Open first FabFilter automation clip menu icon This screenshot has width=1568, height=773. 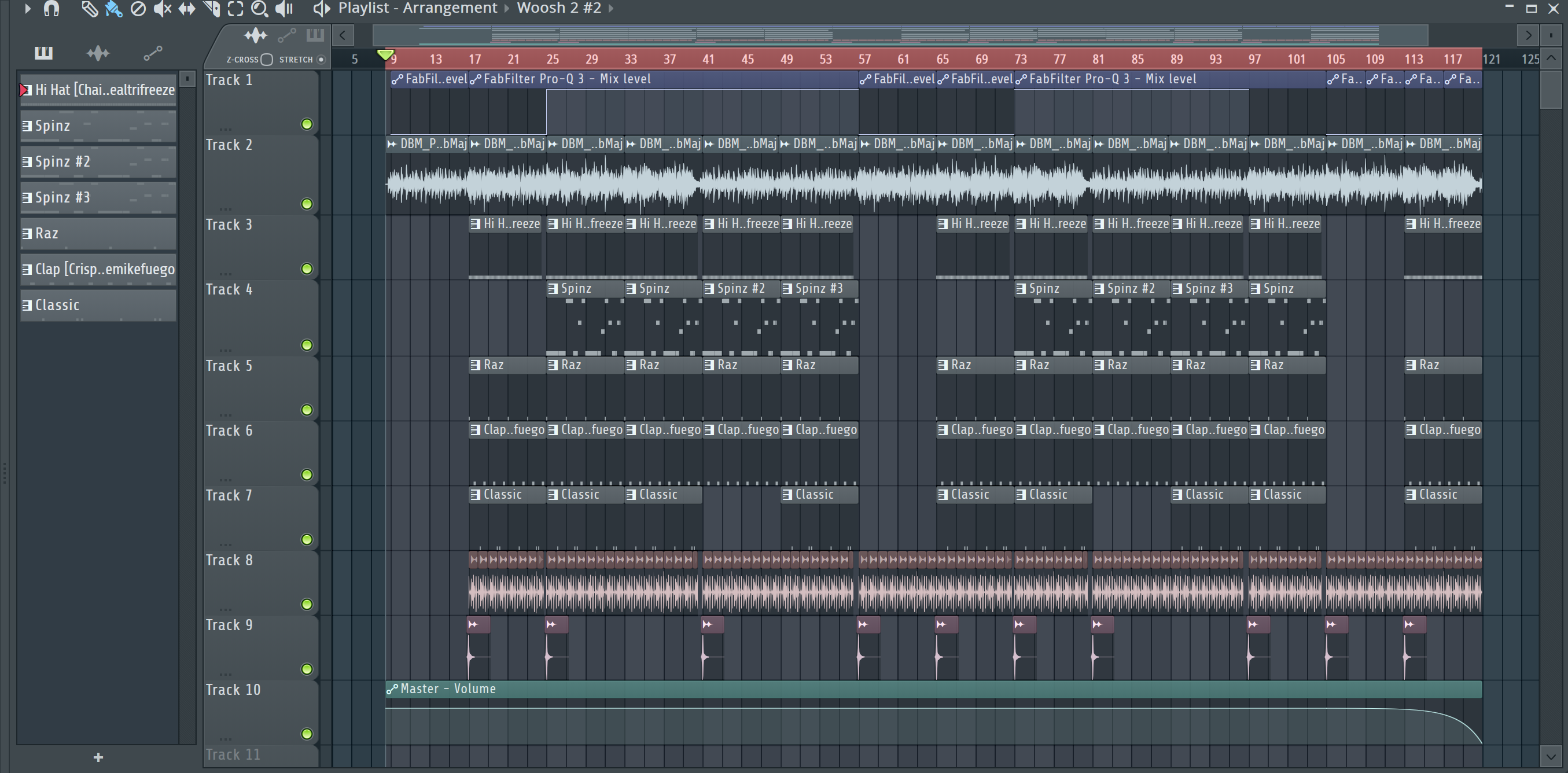[397, 79]
